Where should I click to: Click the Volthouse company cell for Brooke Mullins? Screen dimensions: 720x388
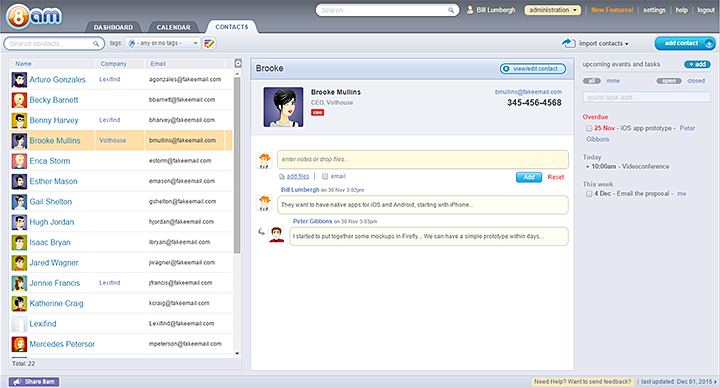tap(112, 141)
